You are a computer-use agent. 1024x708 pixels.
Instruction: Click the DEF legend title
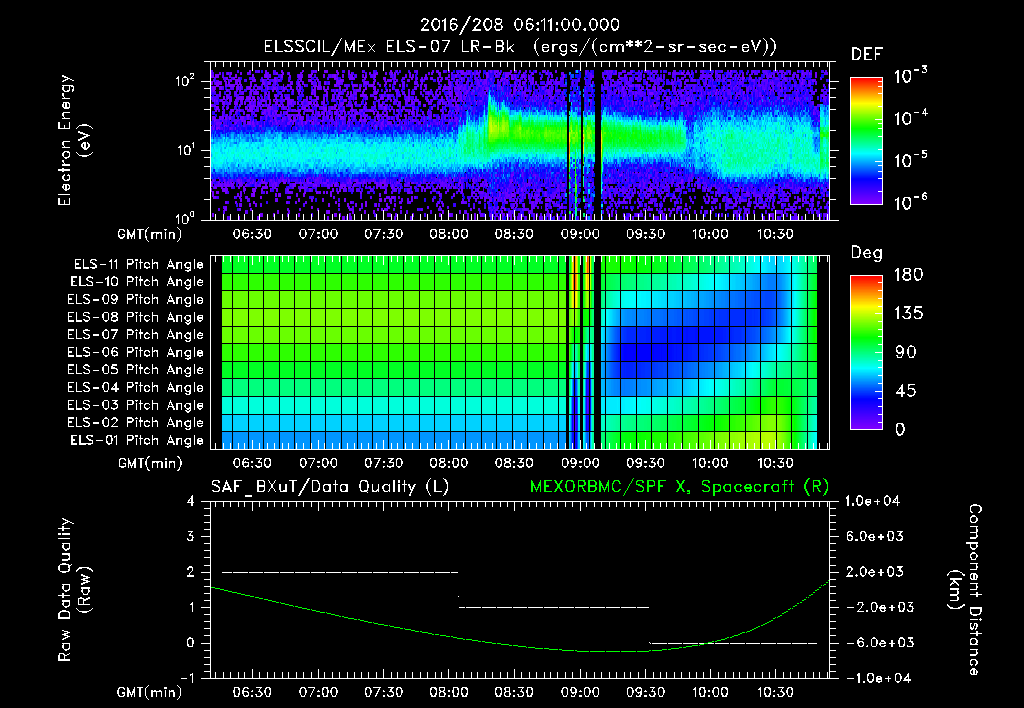[867, 55]
